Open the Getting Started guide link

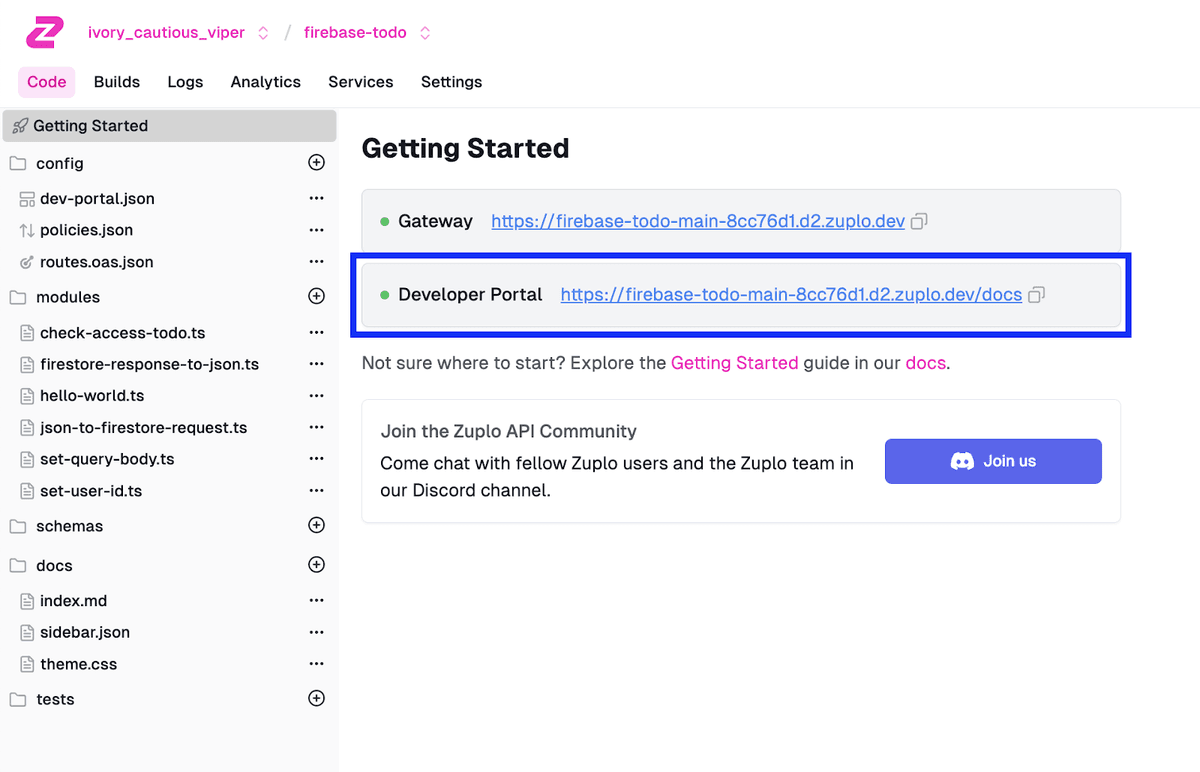734,363
